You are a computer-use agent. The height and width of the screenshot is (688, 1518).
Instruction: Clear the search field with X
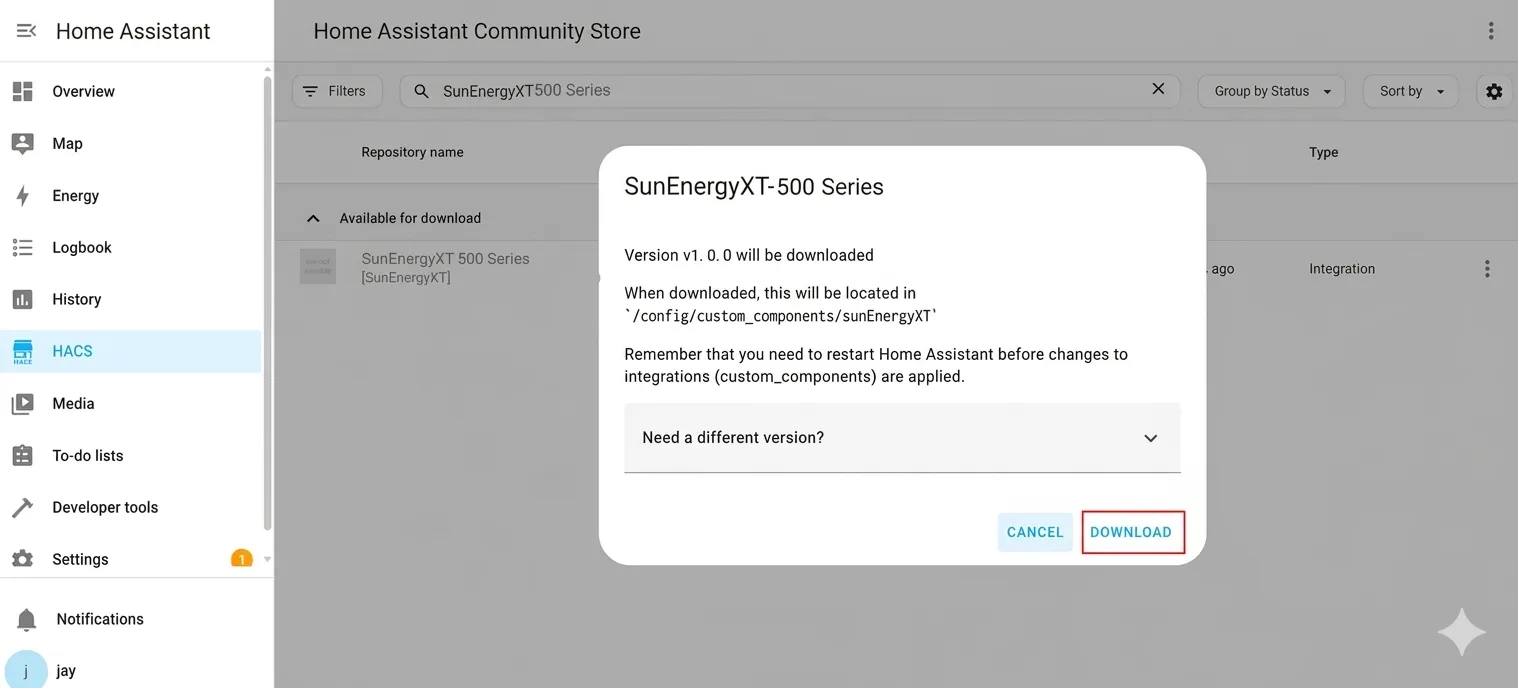click(x=1158, y=89)
